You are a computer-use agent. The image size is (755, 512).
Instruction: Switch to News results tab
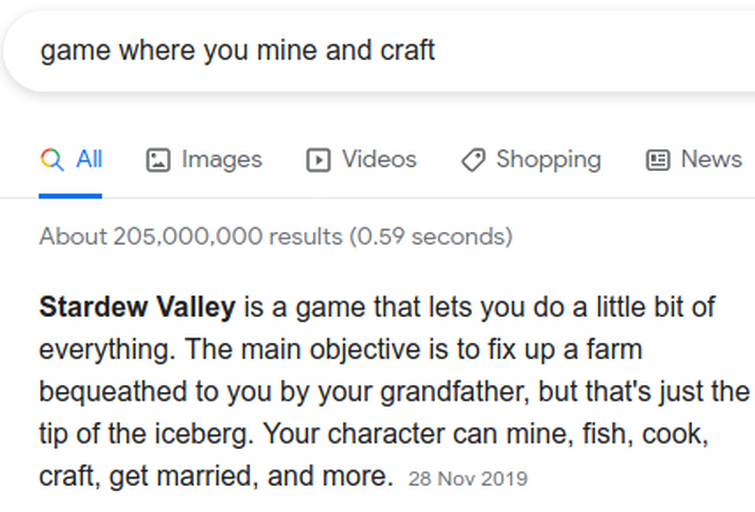(x=711, y=159)
